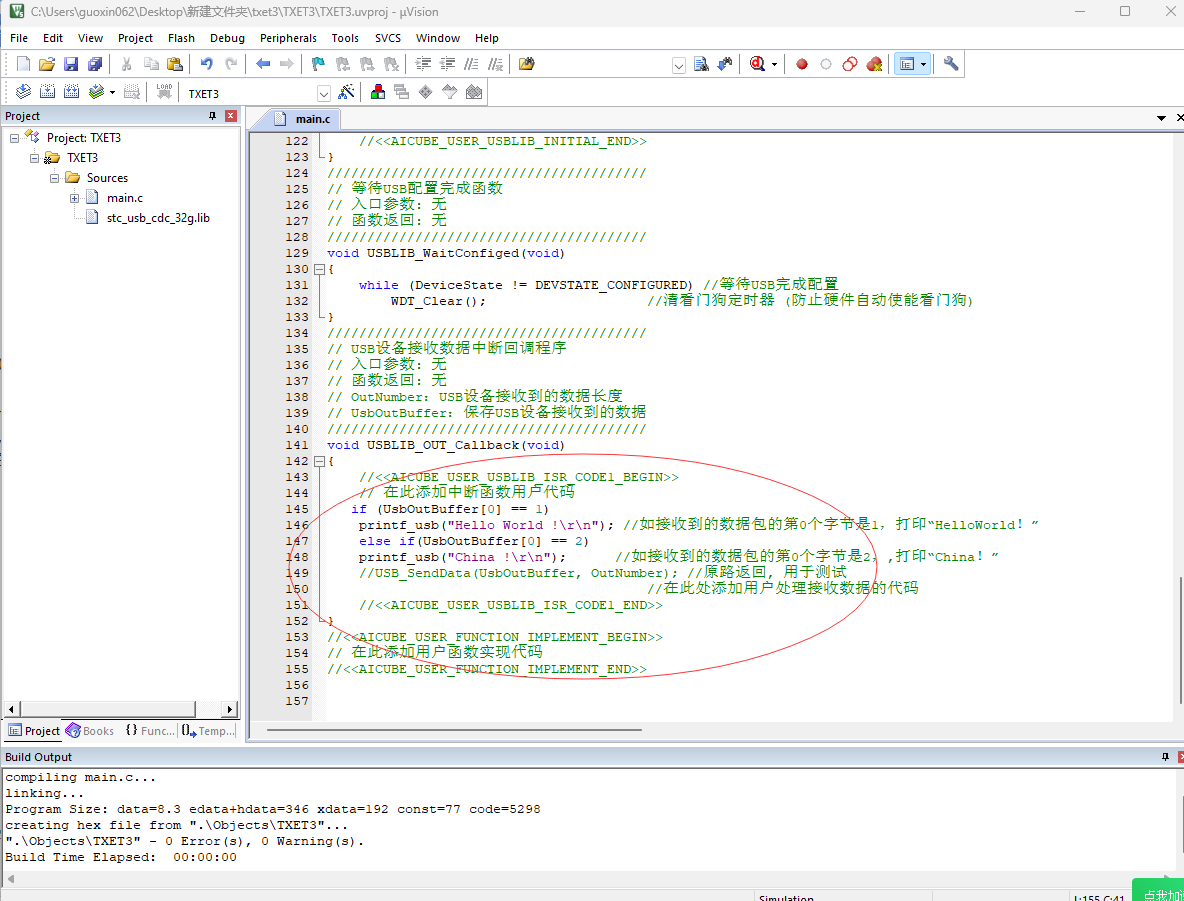Switch to the Temp... panel tab
The width and height of the screenshot is (1184, 901).
pos(208,730)
